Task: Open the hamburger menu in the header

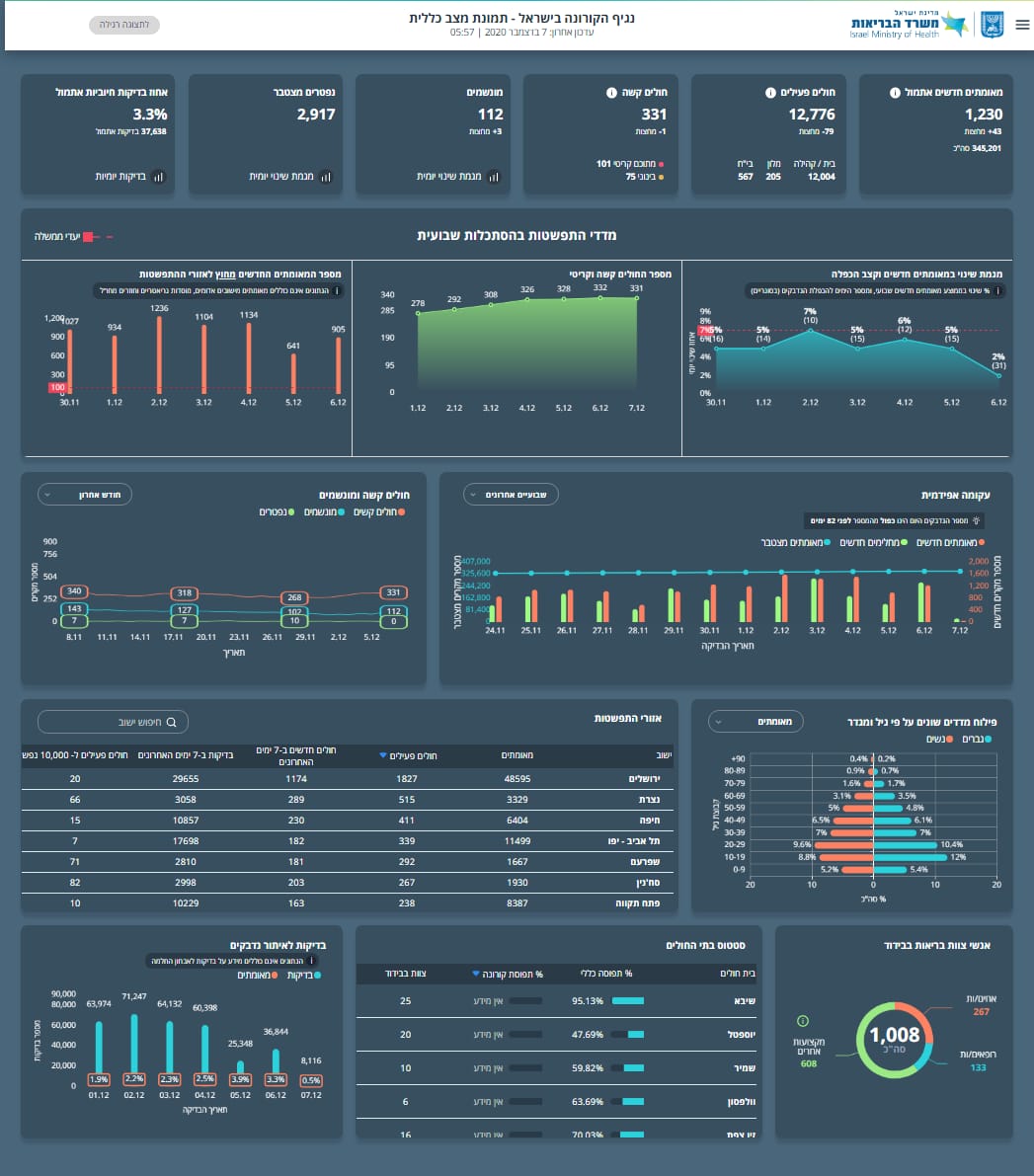Action: (1022, 26)
